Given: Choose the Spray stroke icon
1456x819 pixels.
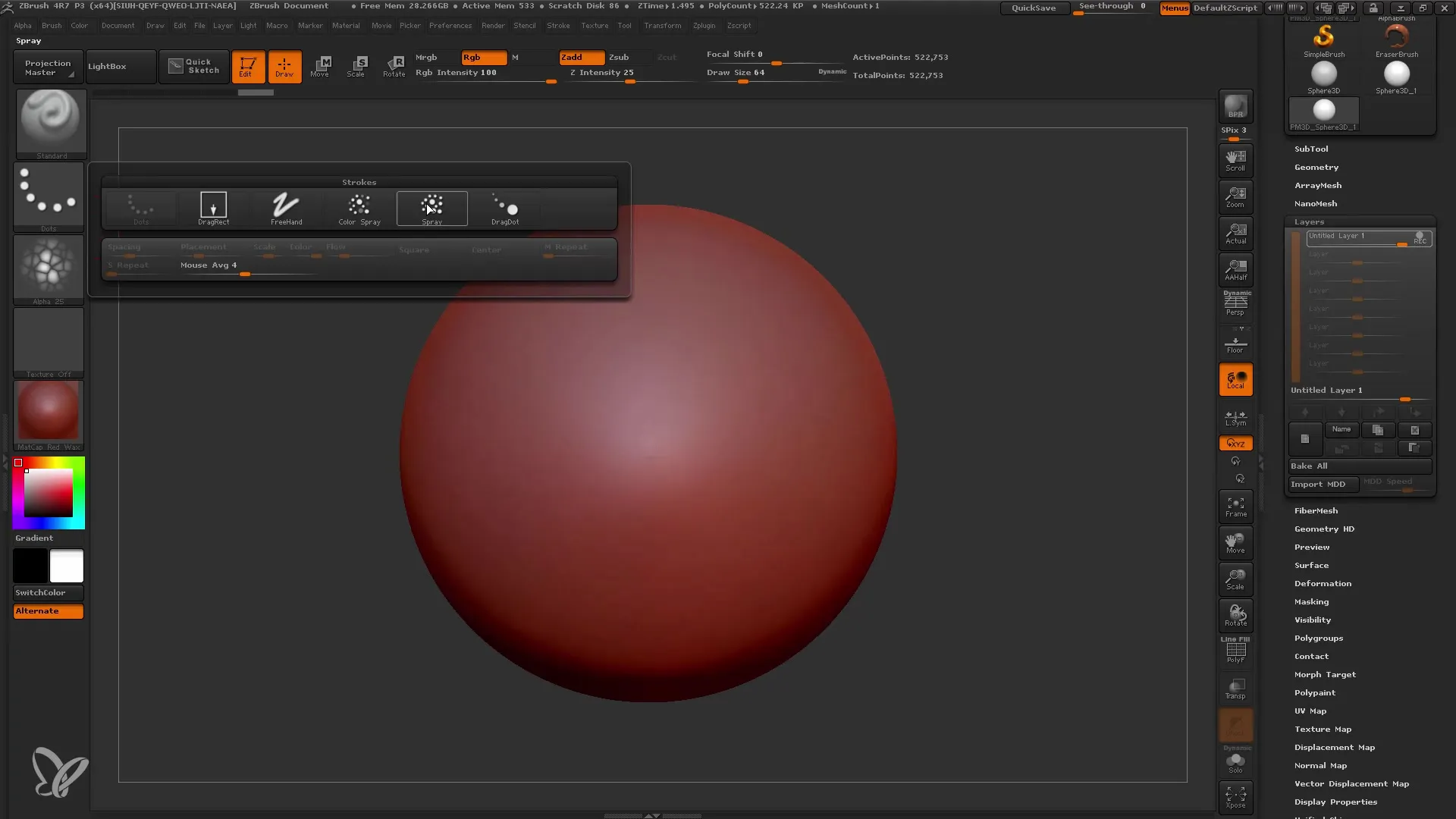Looking at the screenshot, I should pos(432,209).
